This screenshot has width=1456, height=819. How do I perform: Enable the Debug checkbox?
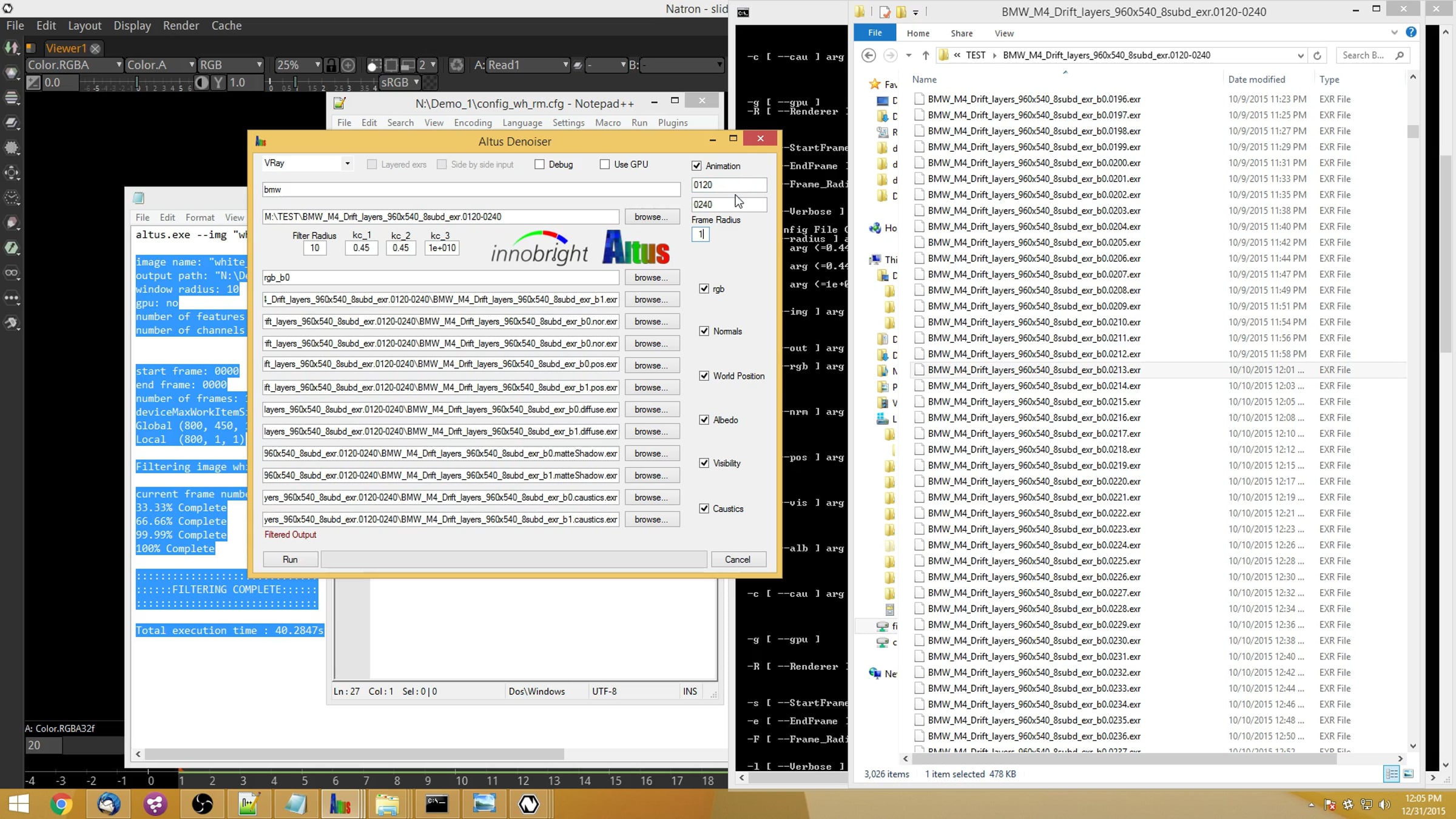(x=539, y=164)
